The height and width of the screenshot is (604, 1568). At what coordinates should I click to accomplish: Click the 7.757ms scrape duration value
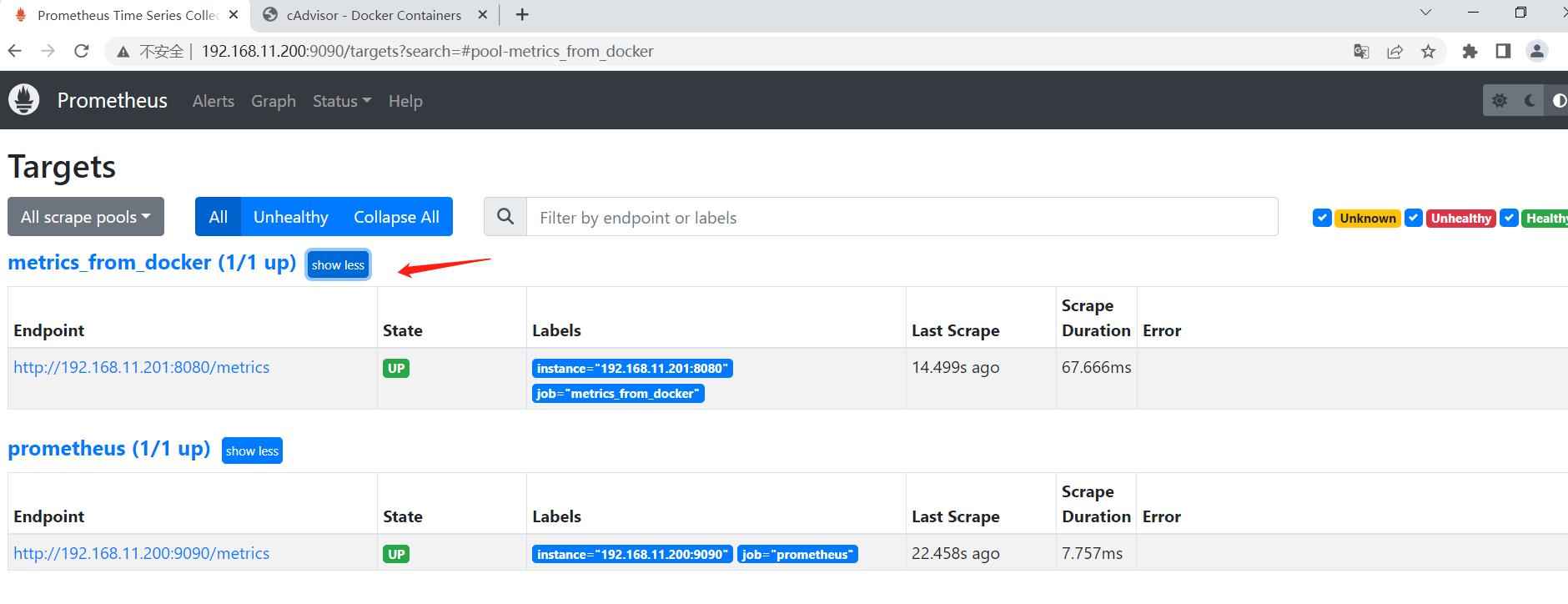(x=1093, y=553)
